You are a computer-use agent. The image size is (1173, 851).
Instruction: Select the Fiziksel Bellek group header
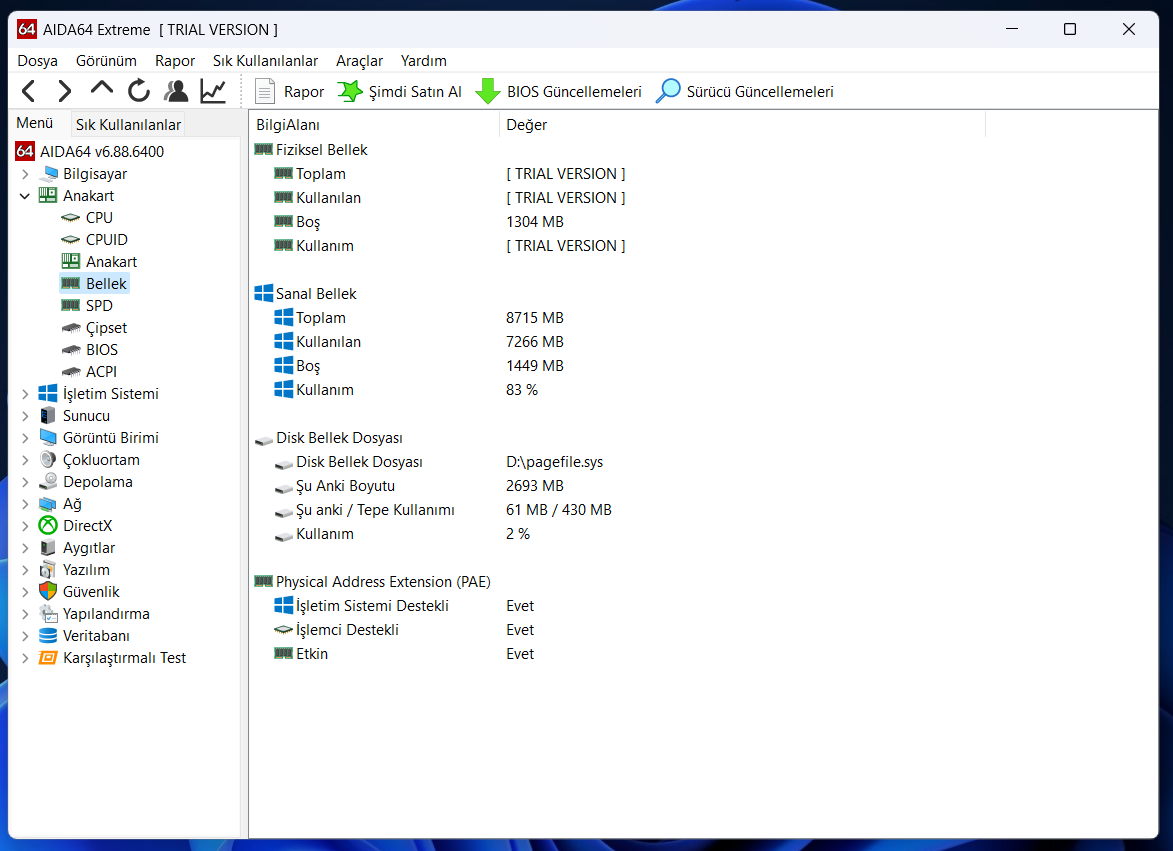coord(322,150)
